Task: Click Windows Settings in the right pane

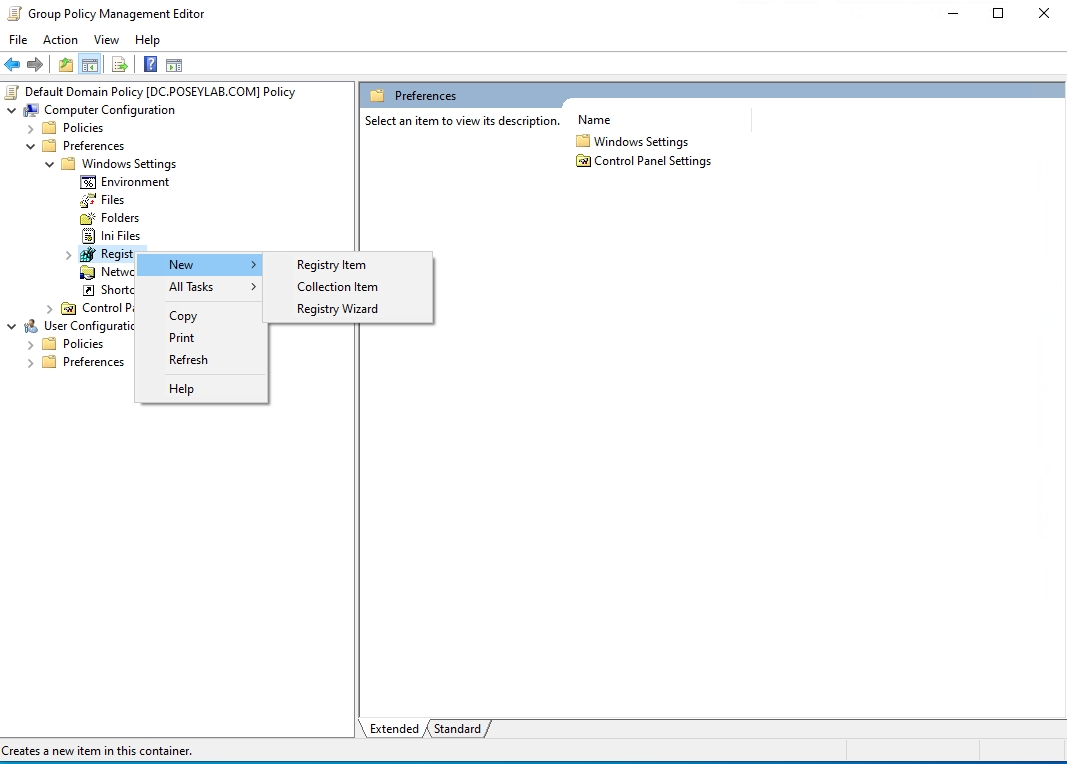Action: pos(640,141)
